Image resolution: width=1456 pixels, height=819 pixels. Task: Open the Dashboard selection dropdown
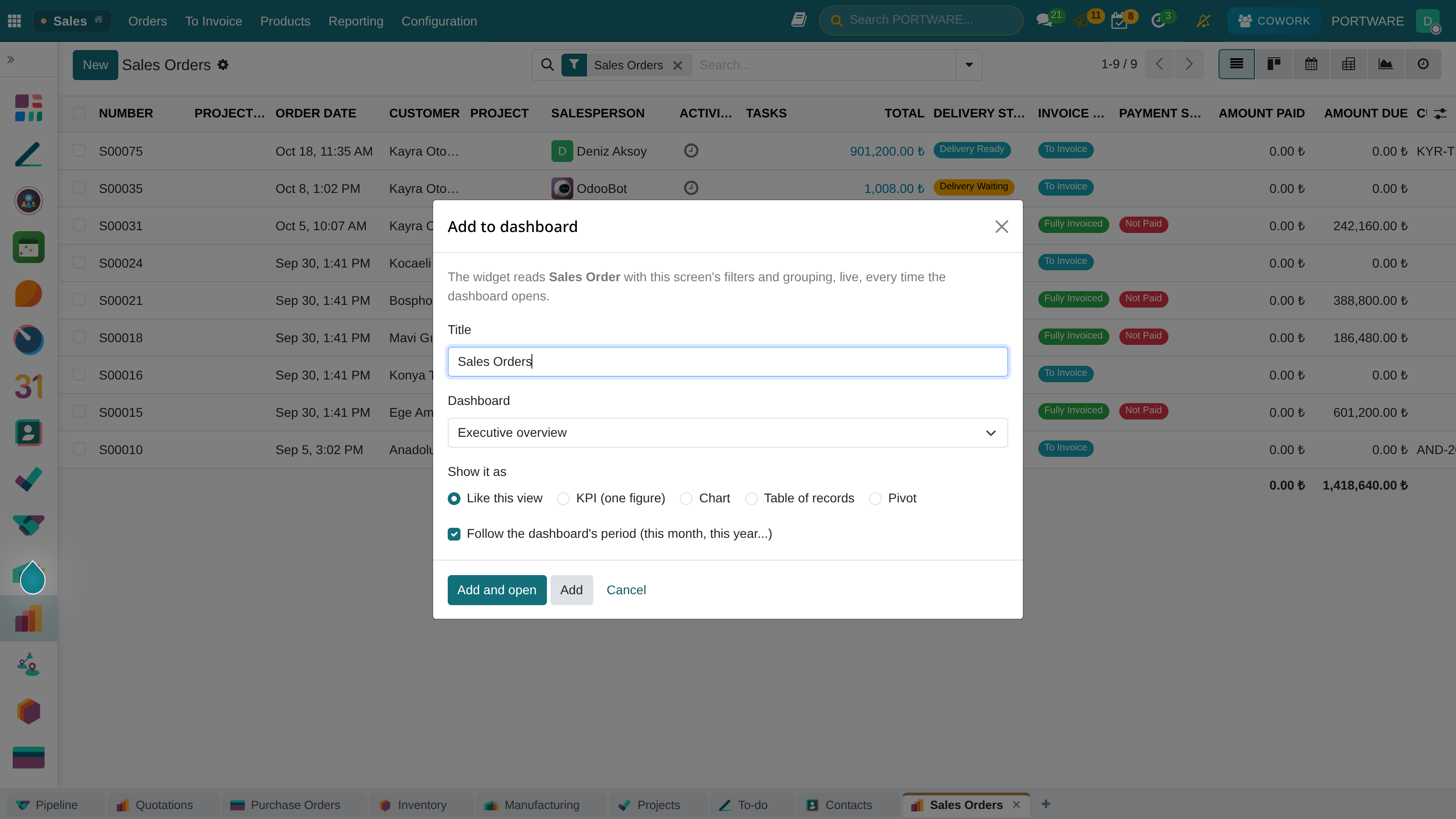pos(728,432)
